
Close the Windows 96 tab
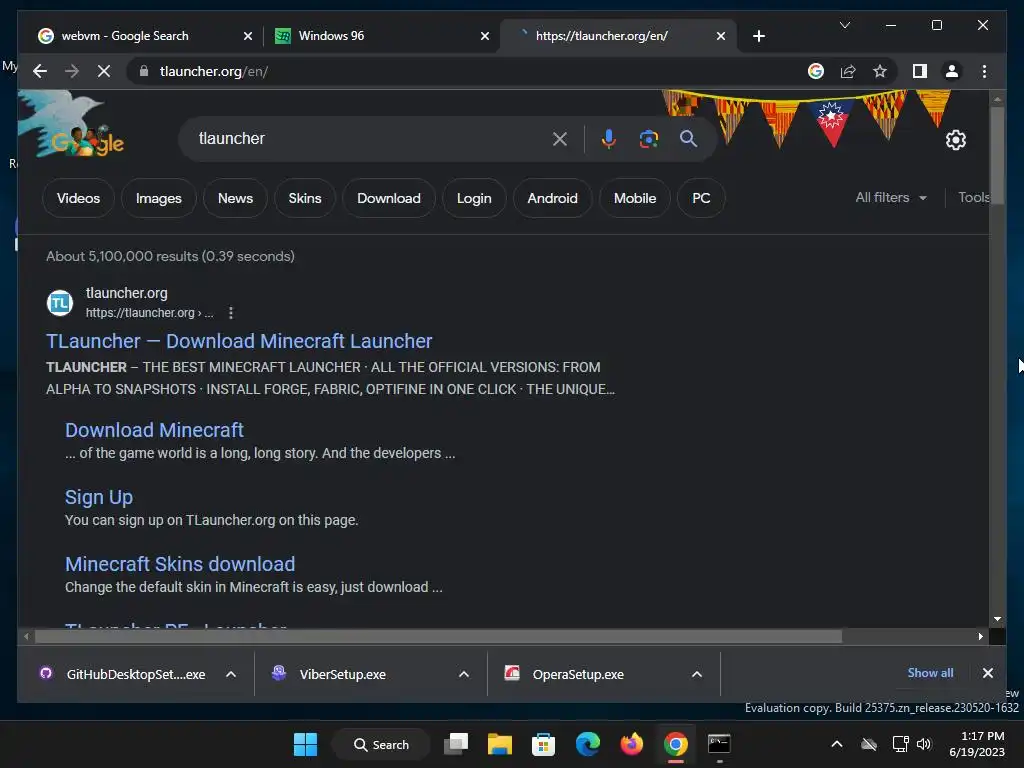coord(485,36)
